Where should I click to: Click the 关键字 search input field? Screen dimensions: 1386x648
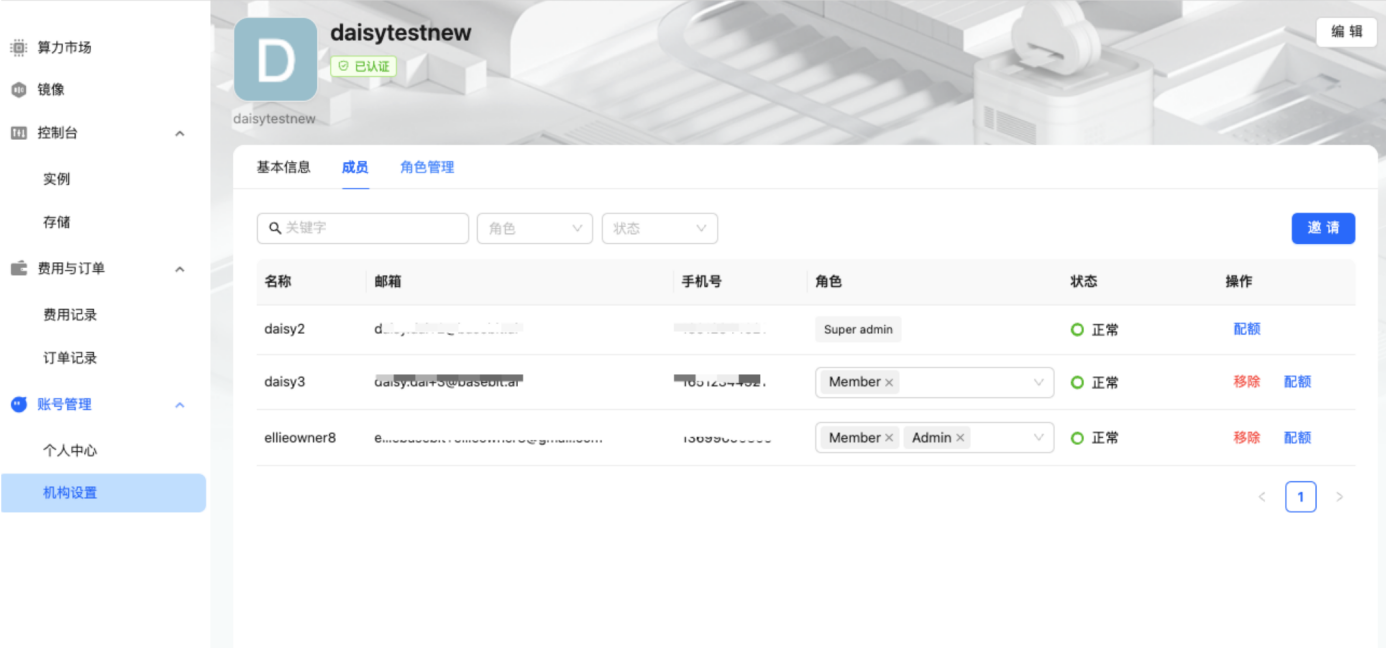(372, 228)
